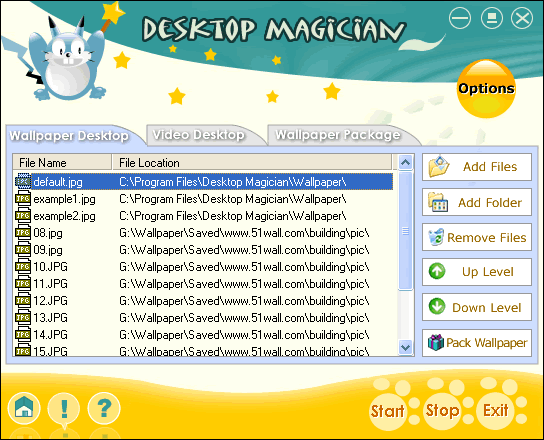The width and height of the screenshot is (544, 440).
Task: Click the exclamation mark info icon
Action: pos(64,408)
